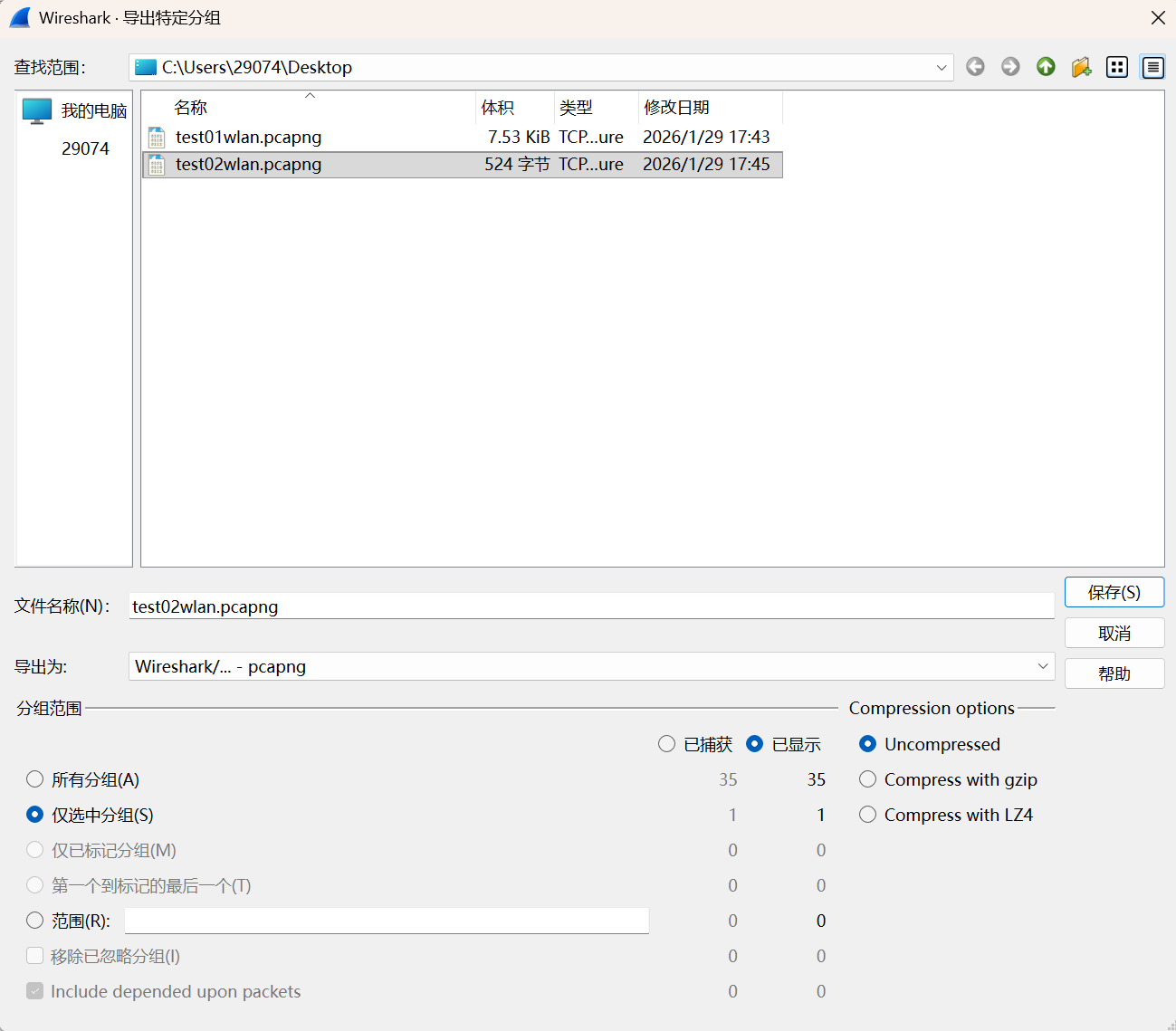Sort by the Date Modified column header
Image resolution: width=1176 pixels, height=1031 pixels.
[x=711, y=108]
